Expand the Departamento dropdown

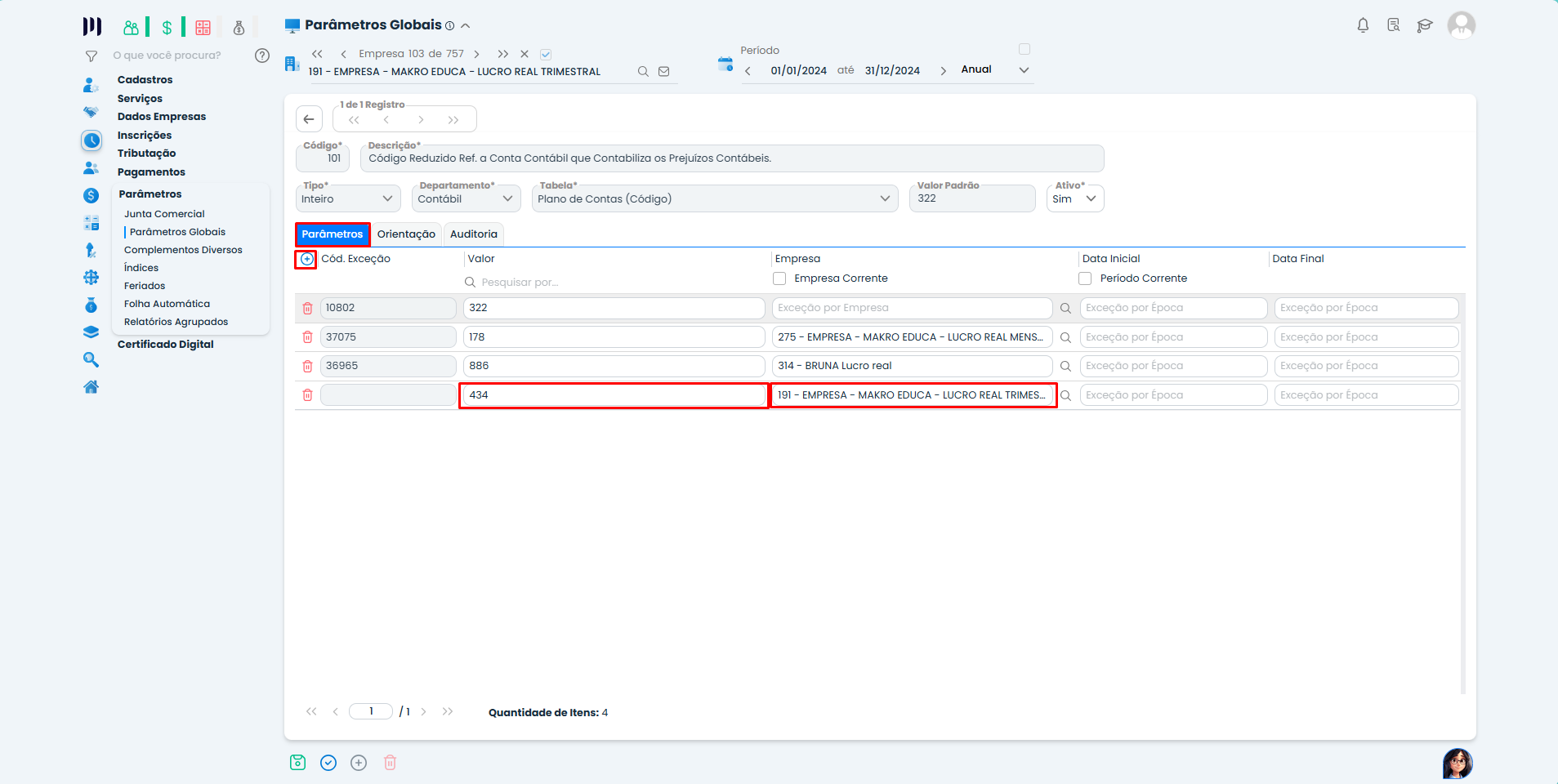(466, 198)
